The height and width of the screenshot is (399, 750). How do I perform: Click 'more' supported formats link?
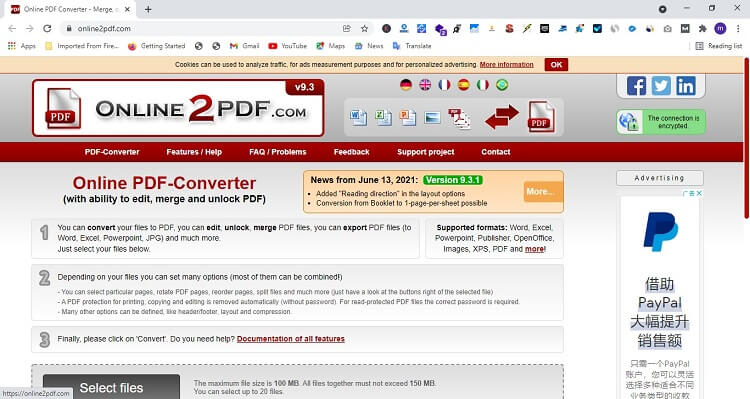(534, 249)
